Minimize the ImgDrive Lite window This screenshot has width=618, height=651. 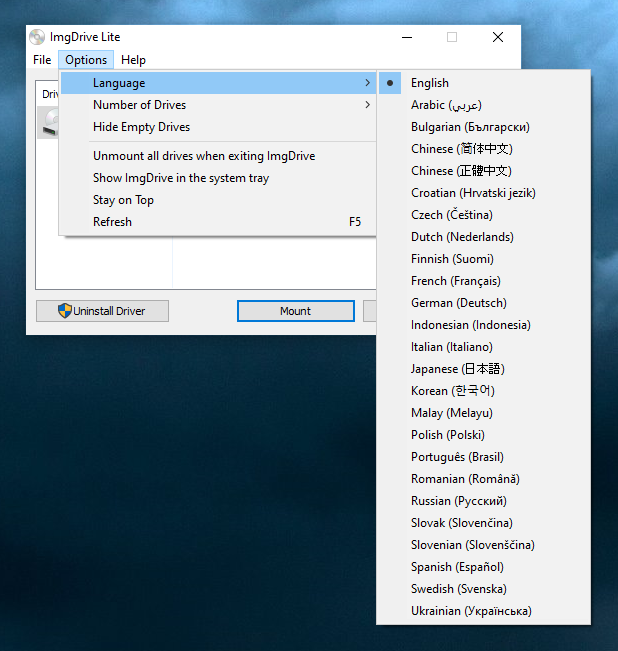point(407,37)
